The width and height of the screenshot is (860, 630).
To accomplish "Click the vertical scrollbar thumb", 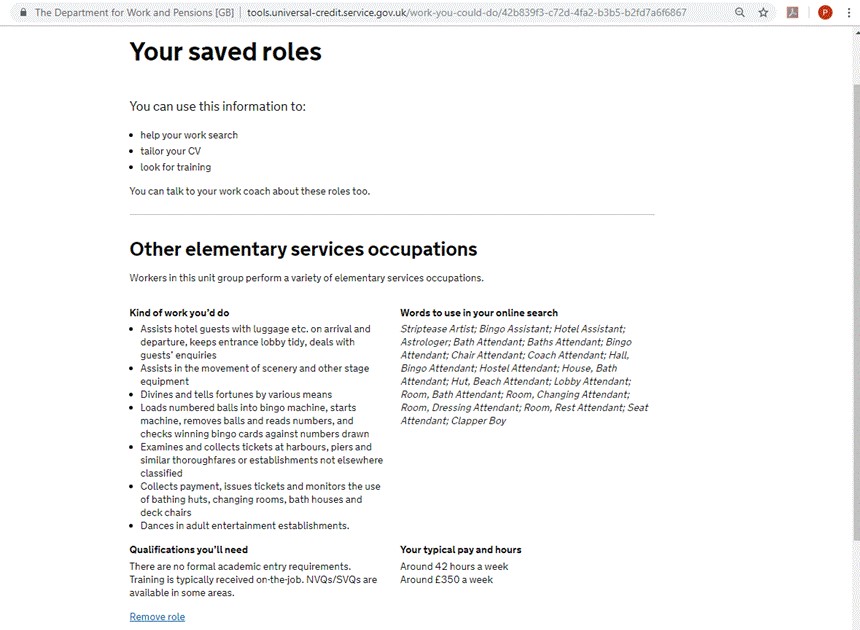I will click(x=856, y=313).
